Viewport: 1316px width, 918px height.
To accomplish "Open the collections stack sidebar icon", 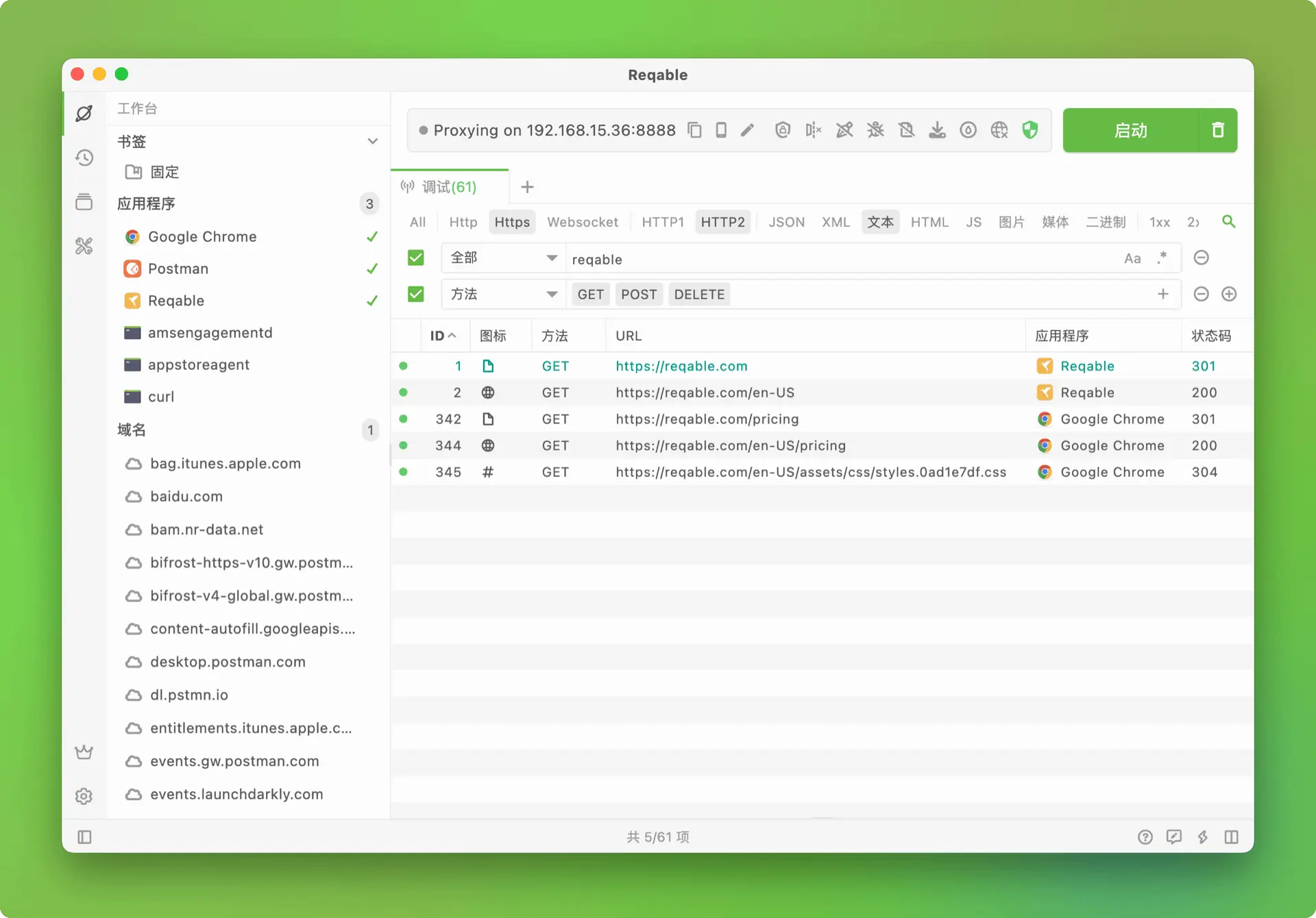I will (x=84, y=201).
